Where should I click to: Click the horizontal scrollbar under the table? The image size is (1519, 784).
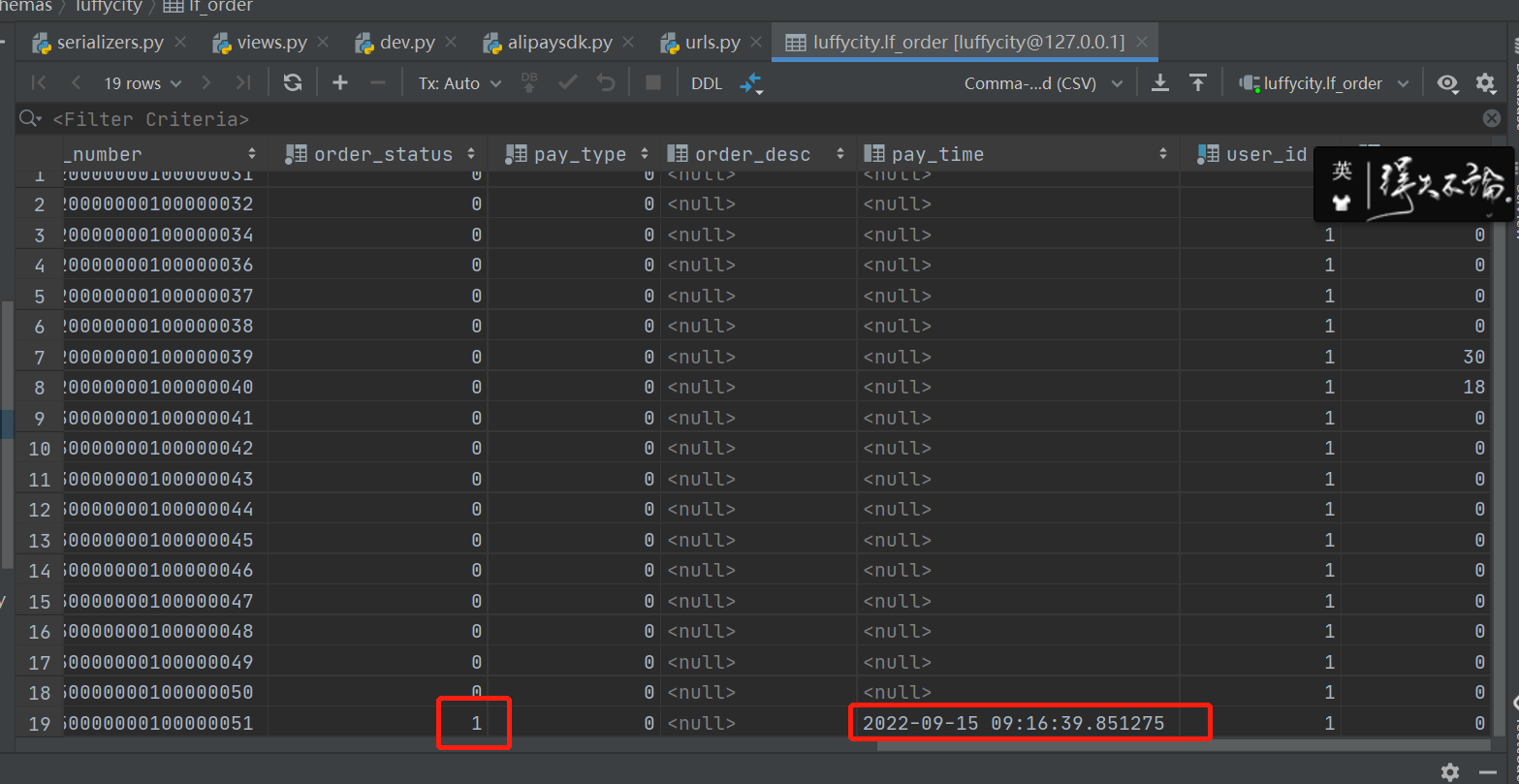tap(1183, 745)
